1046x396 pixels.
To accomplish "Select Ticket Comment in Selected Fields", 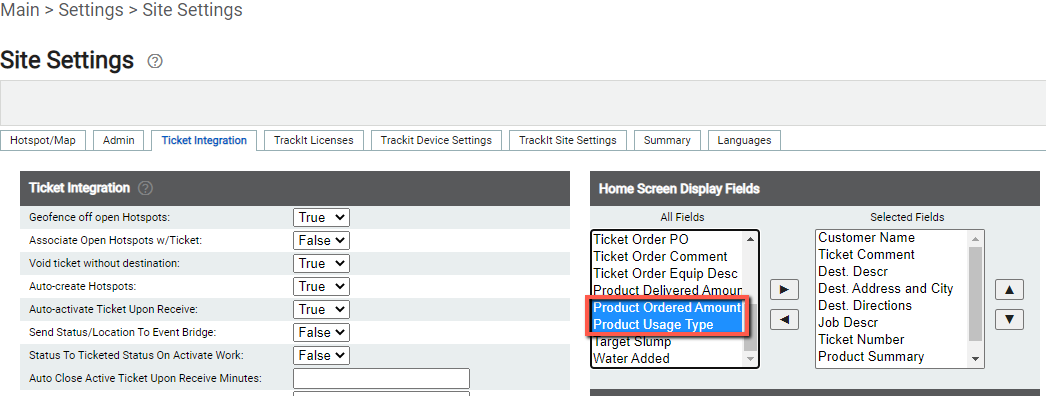I will 893,255.
